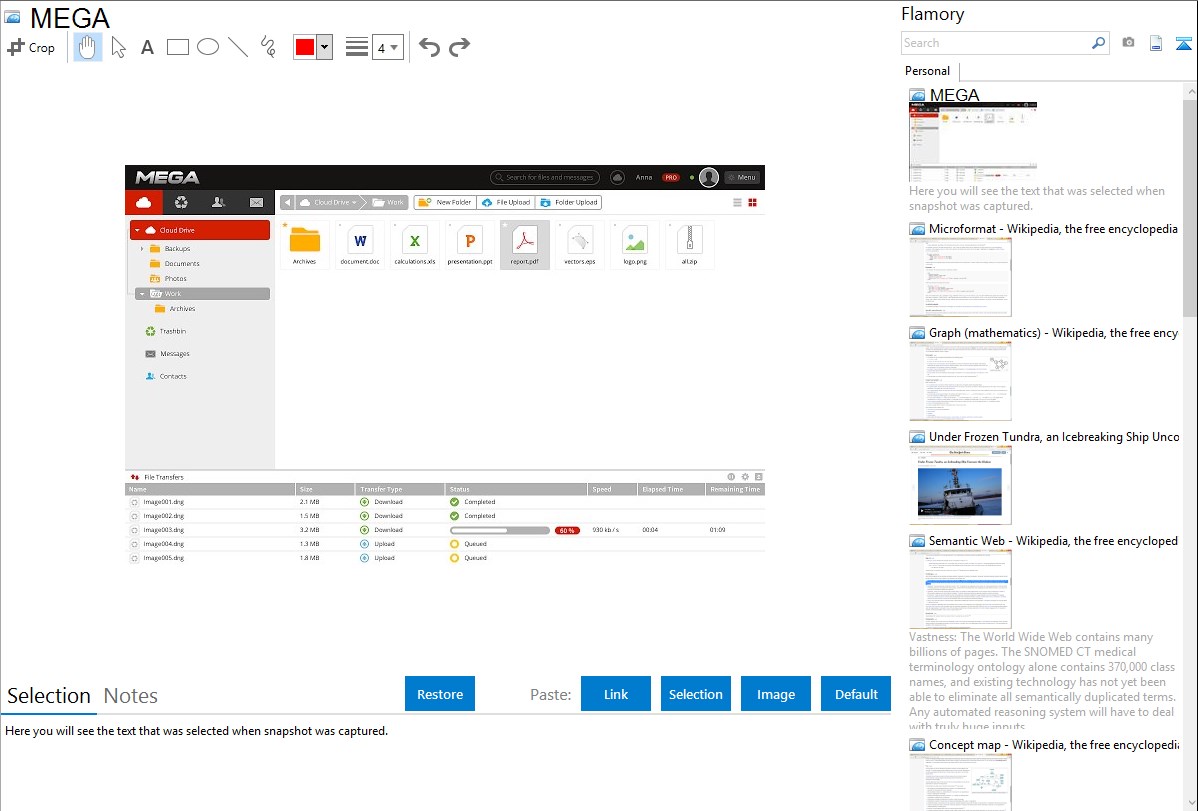Viewport: 1198px width, 811px height.
Task: Pick the freehand scribble tool
Action: (267, 47)
